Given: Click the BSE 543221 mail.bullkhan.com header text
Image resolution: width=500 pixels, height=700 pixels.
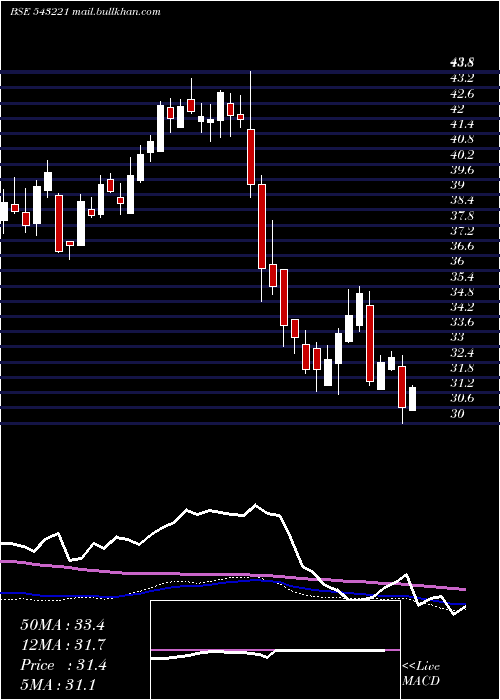Looking at the screenshot, I should (85, 12).
